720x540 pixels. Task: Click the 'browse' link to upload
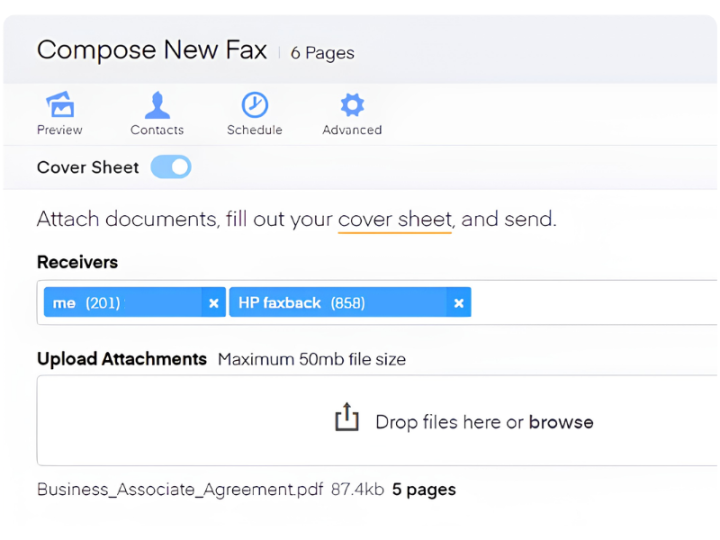[x=561, y=422]
